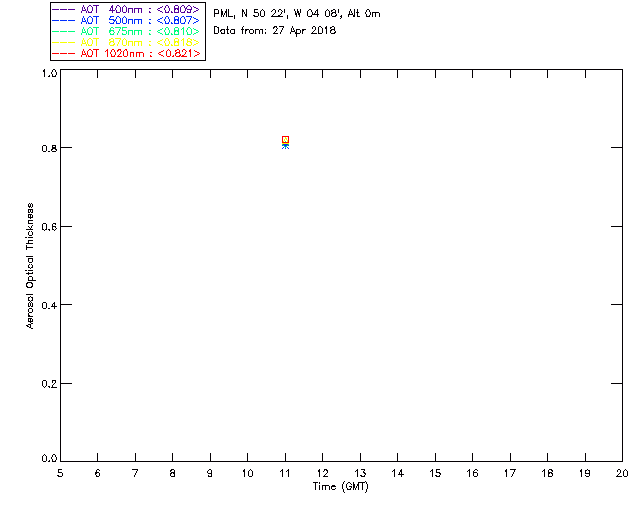Click the 'Data from: 27 Apr 2018' line
Screen dimensions: 640x512
coord(275,31)
